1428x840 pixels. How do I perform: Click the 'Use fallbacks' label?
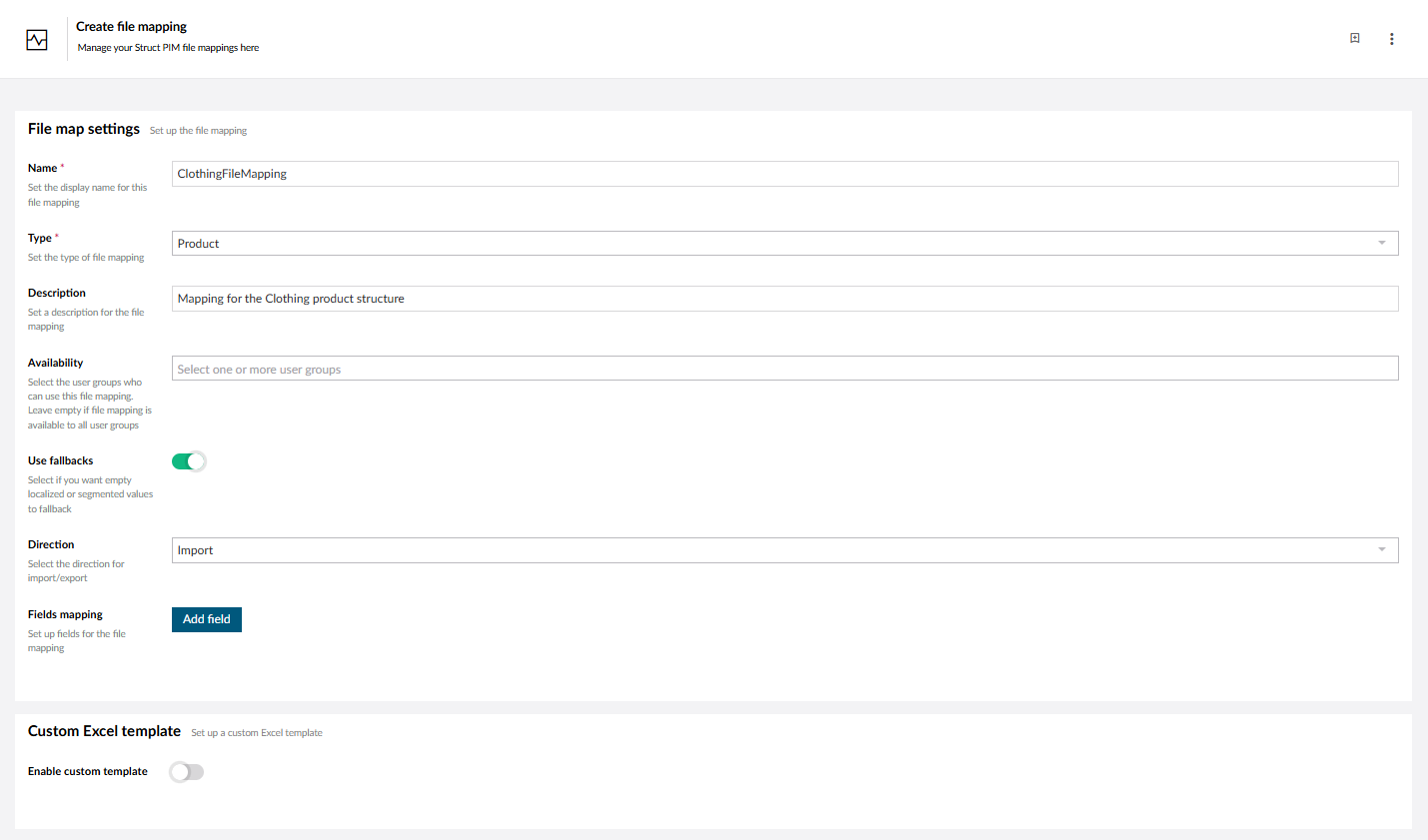61,460
